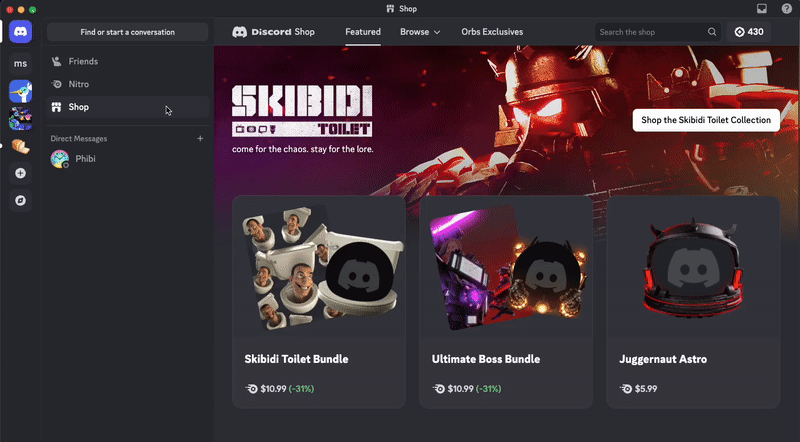
Task: Open the Nitro sidebar item
Action: [x=128, y=84]
